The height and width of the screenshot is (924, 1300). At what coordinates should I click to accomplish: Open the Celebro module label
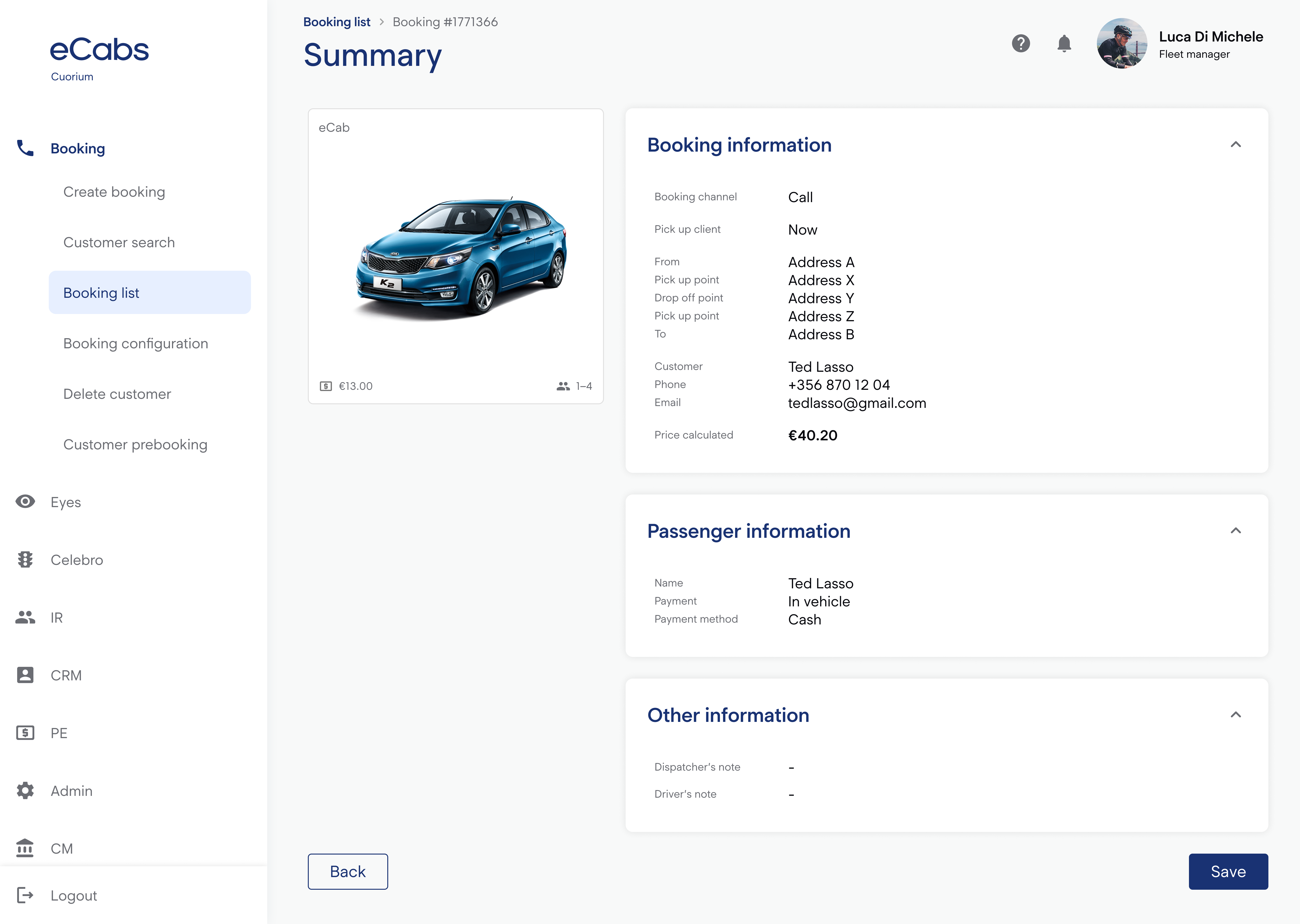point(77,560)
